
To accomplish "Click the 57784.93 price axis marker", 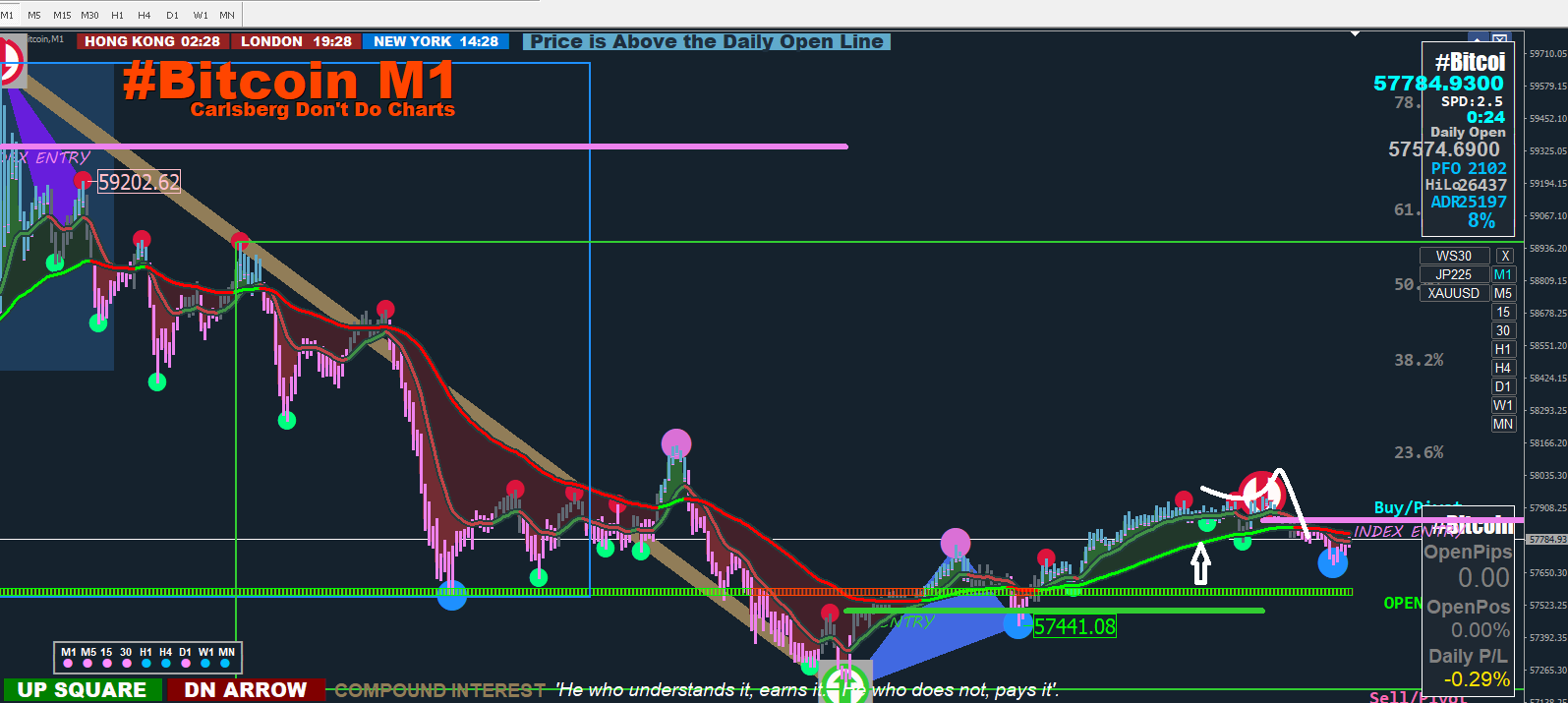I will click(1547, 539).
